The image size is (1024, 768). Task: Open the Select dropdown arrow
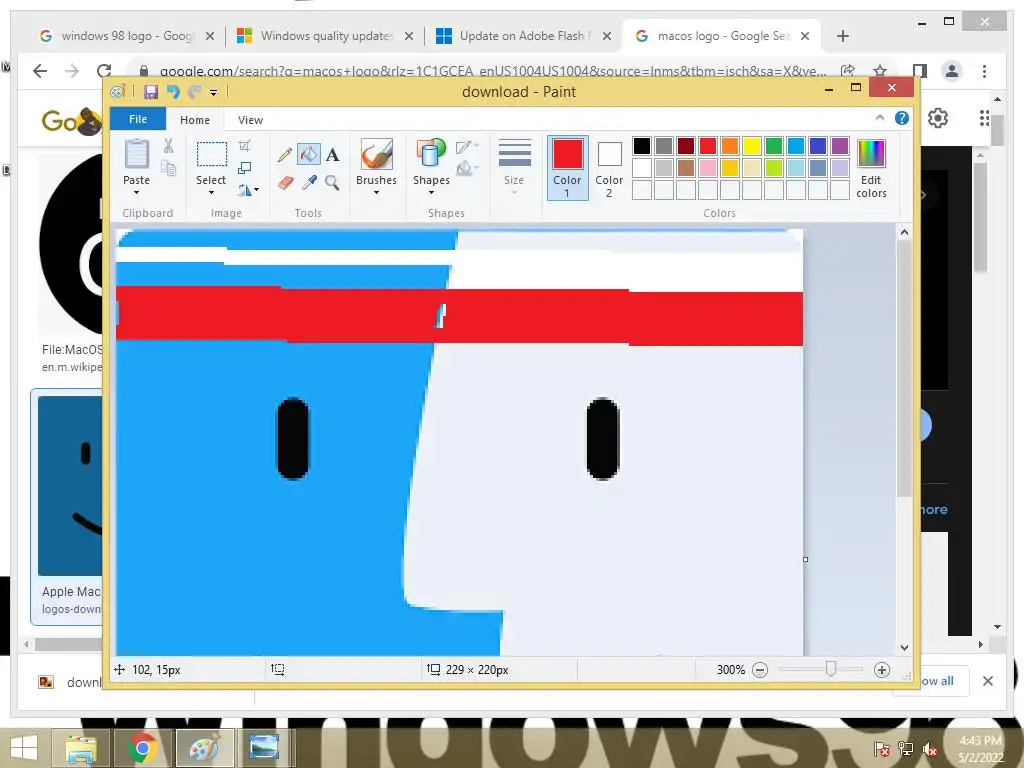pyautogui.click(x=211, y=193)
